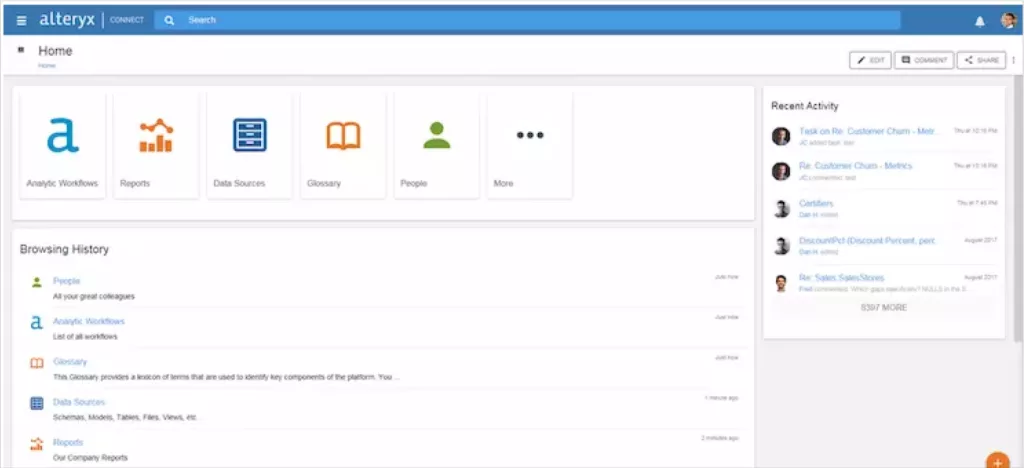Screen dimensions: 1024x468
Task: Open 'DiscountPct (Discount Percent' activity link
Action: click(867, 241)
